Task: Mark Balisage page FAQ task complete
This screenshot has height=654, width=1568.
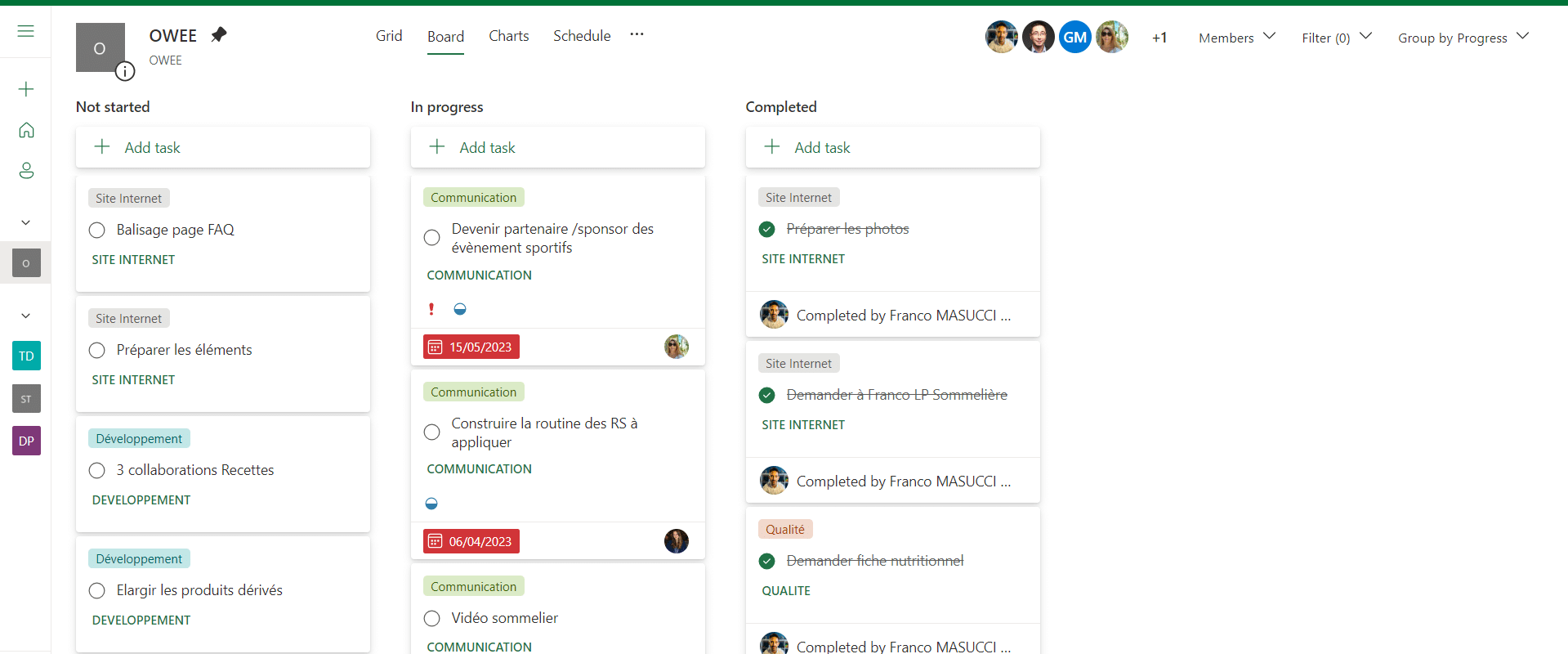Action: click(97, 231)
